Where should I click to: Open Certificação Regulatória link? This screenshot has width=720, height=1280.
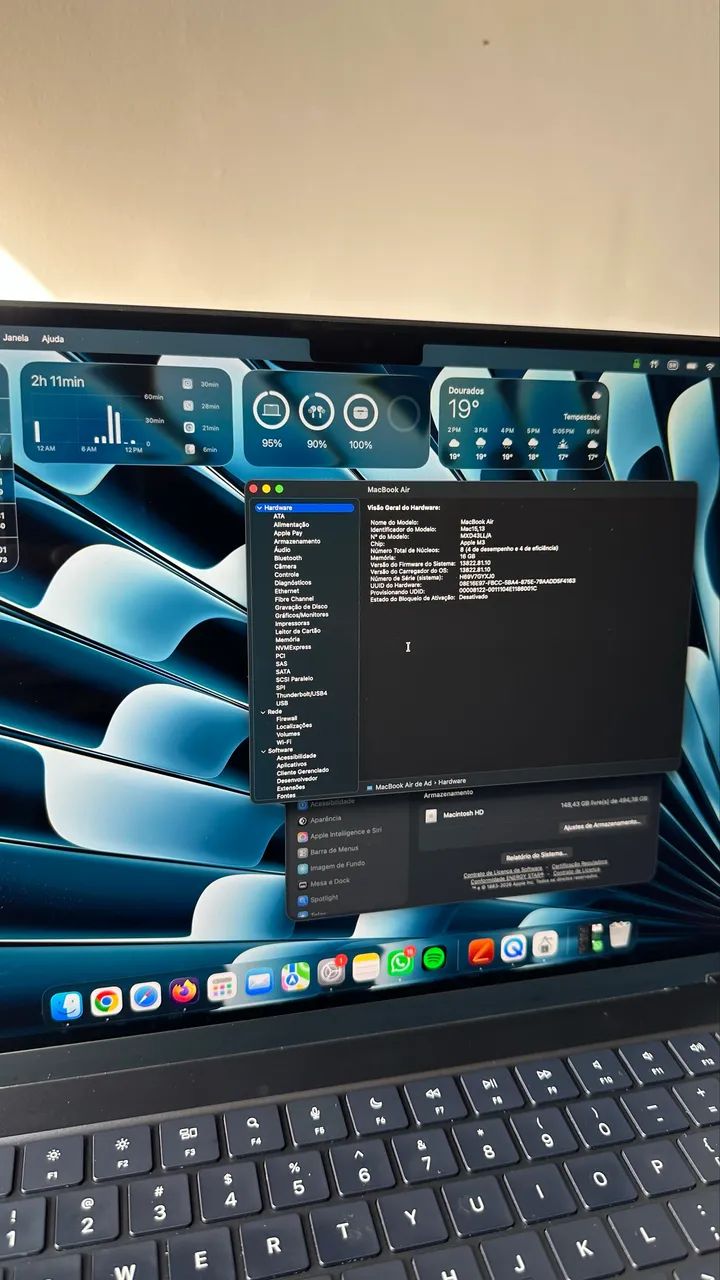[580, 863]
